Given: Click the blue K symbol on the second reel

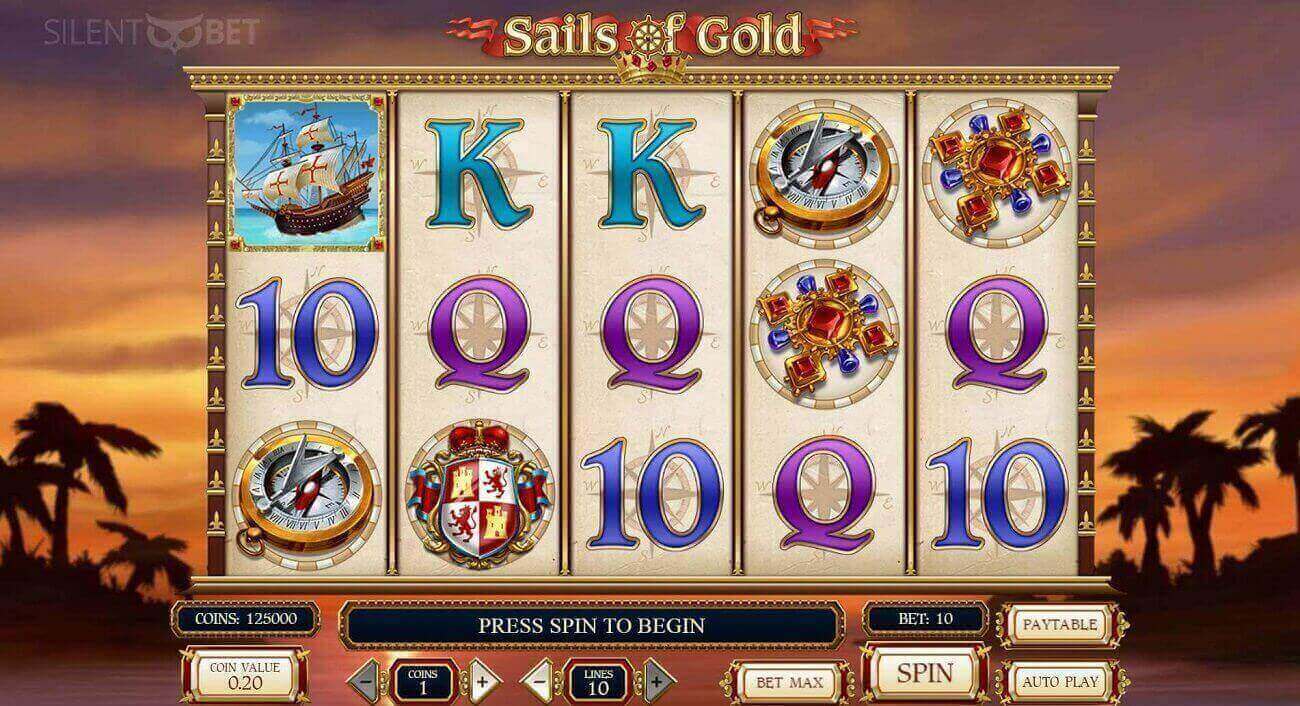Looking at the screenshot, I should pos(478,170).
